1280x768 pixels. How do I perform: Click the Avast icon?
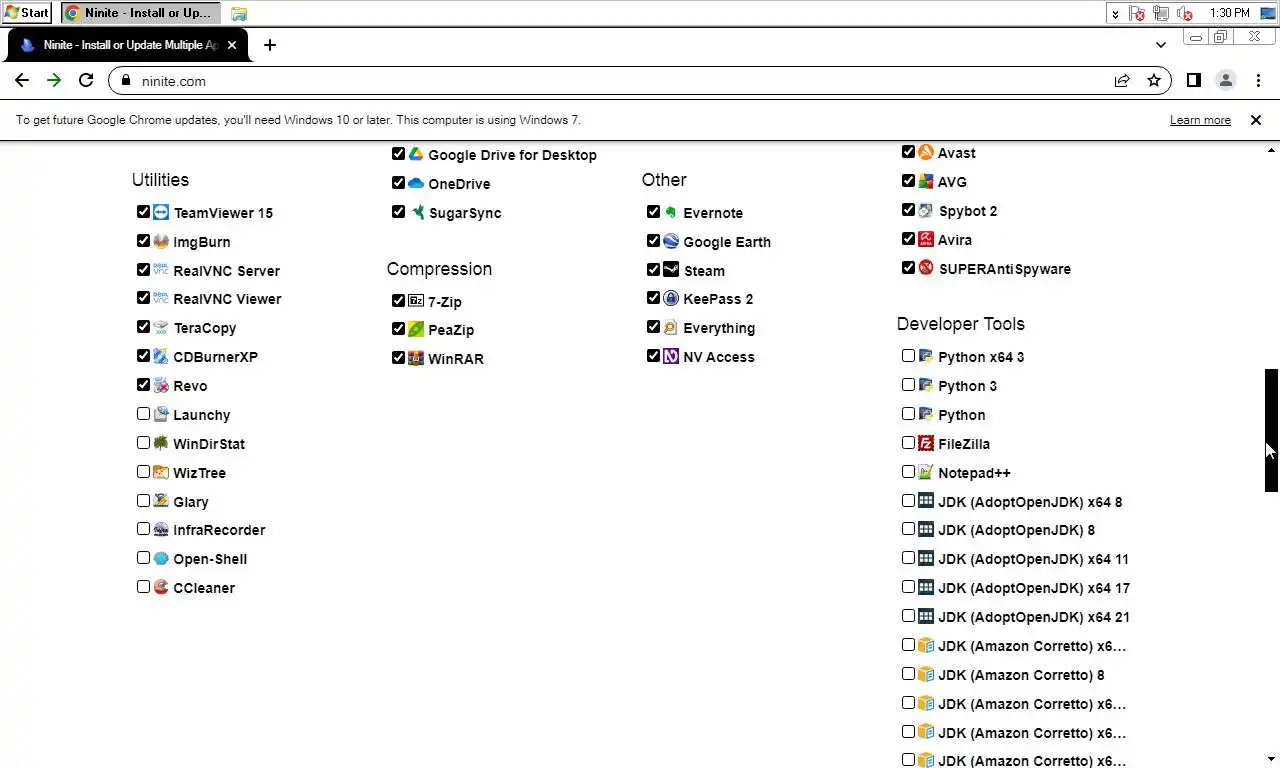(926, 152)
